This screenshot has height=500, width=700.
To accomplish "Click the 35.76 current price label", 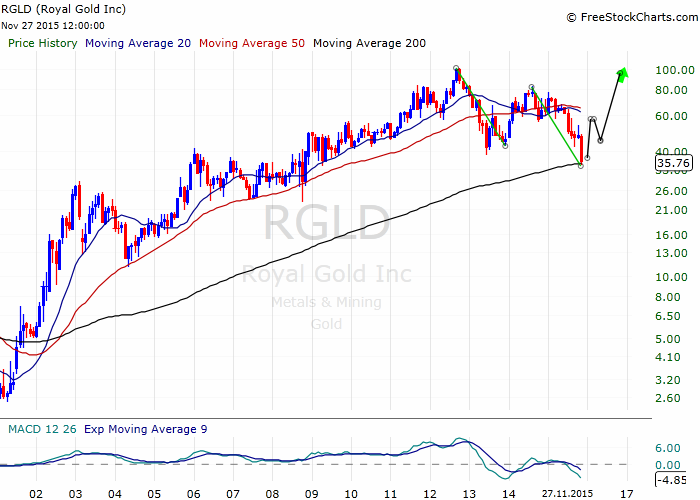I will [674, 163].
